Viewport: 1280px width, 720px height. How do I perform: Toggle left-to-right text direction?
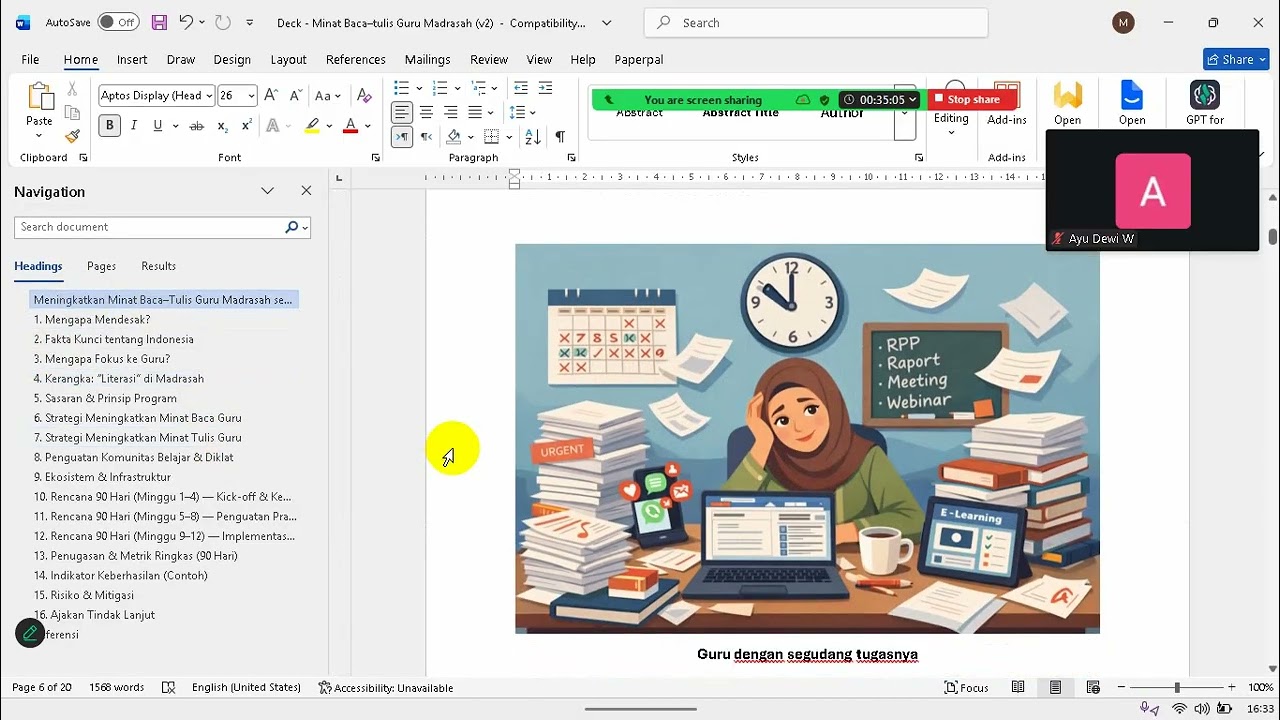coord(402,137)
